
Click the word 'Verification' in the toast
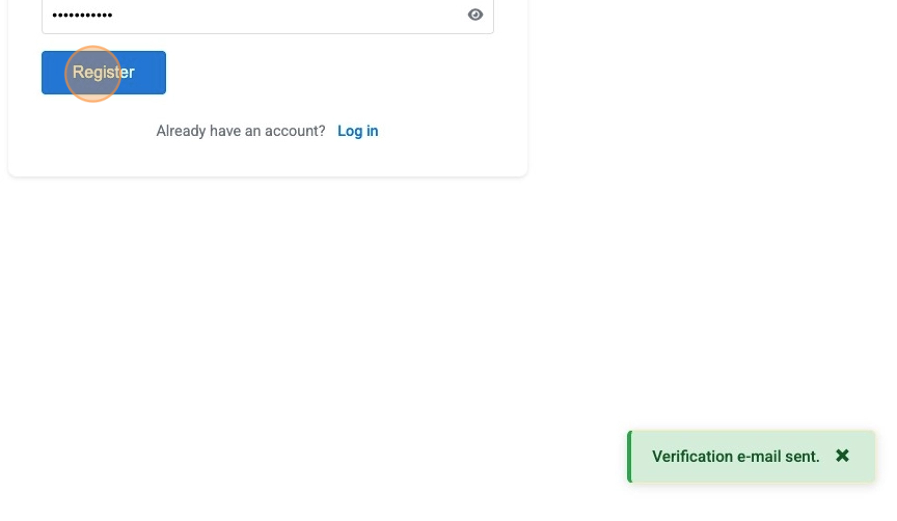coord(692,457)
